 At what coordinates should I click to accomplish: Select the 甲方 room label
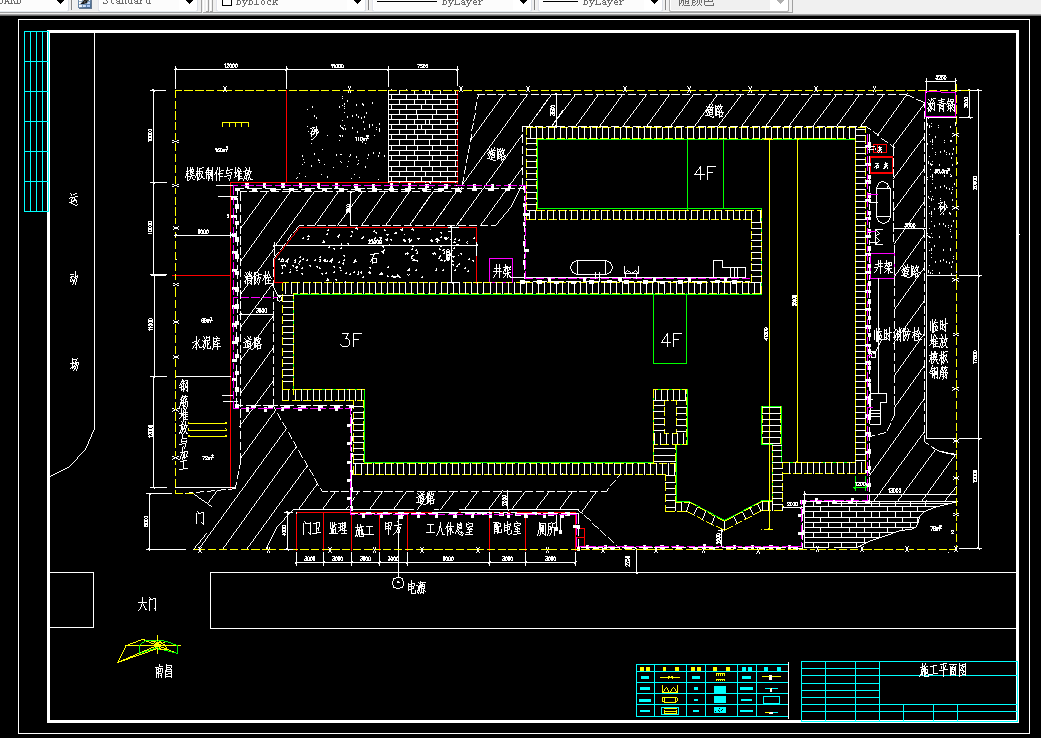393,529
